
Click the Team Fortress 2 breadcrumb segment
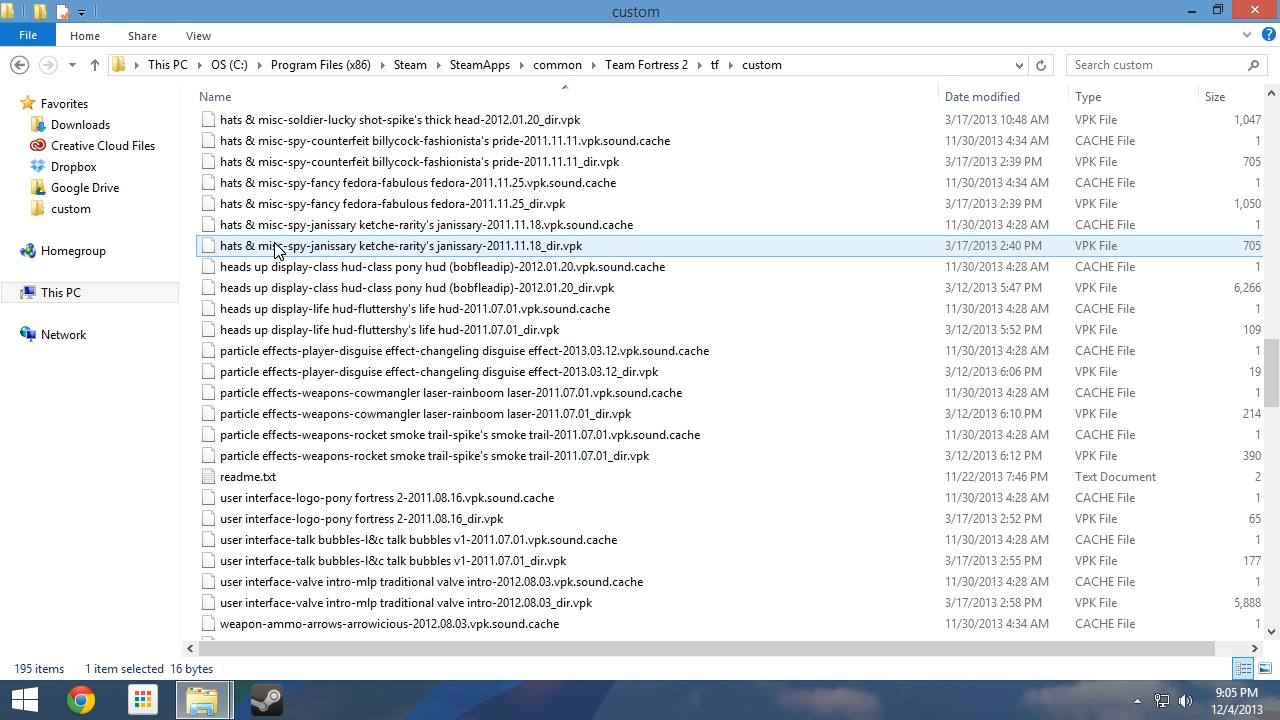[646, 65]
